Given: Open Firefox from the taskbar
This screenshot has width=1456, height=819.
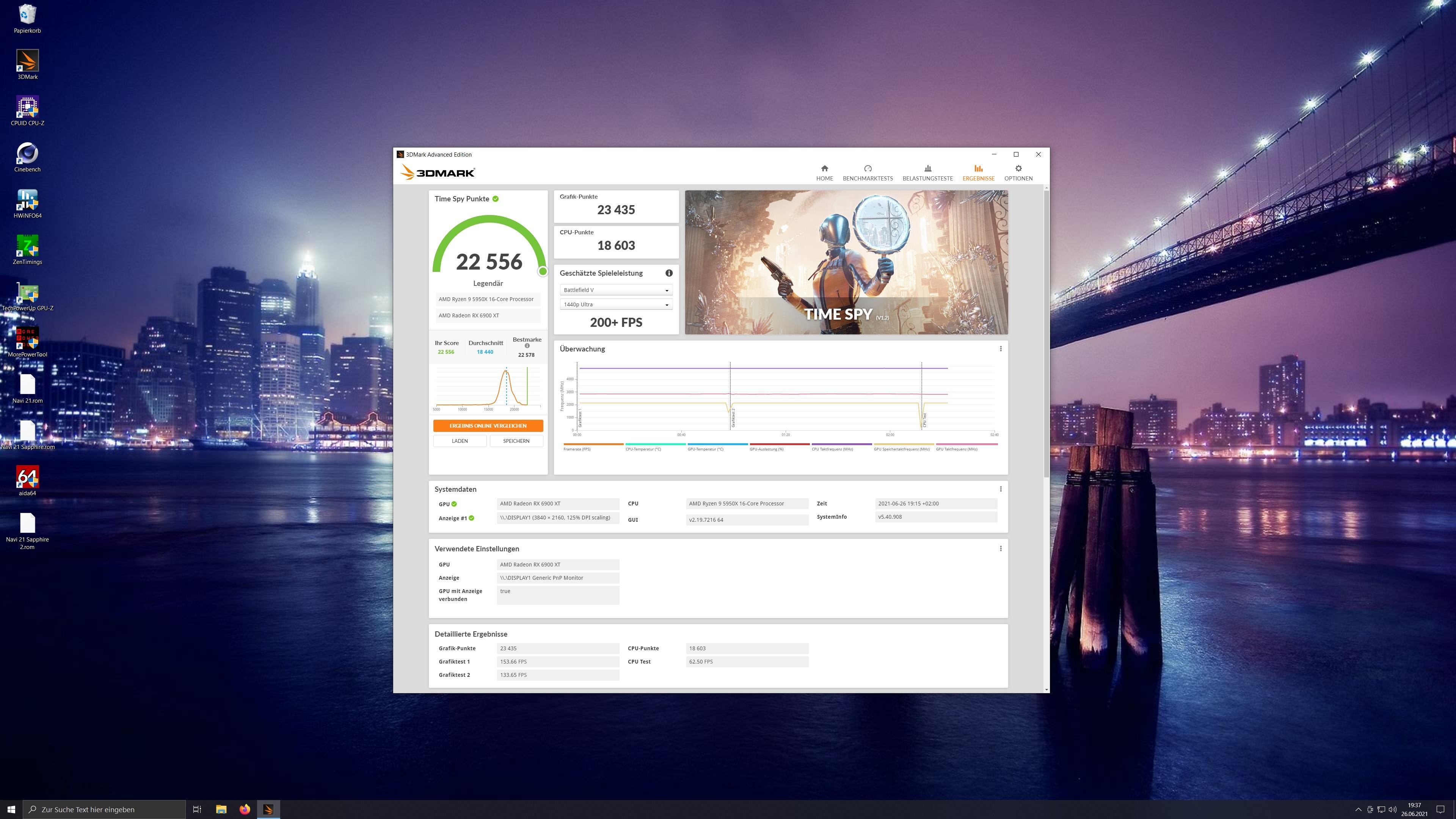Looking at the screenshot, I should click(245, 810).
